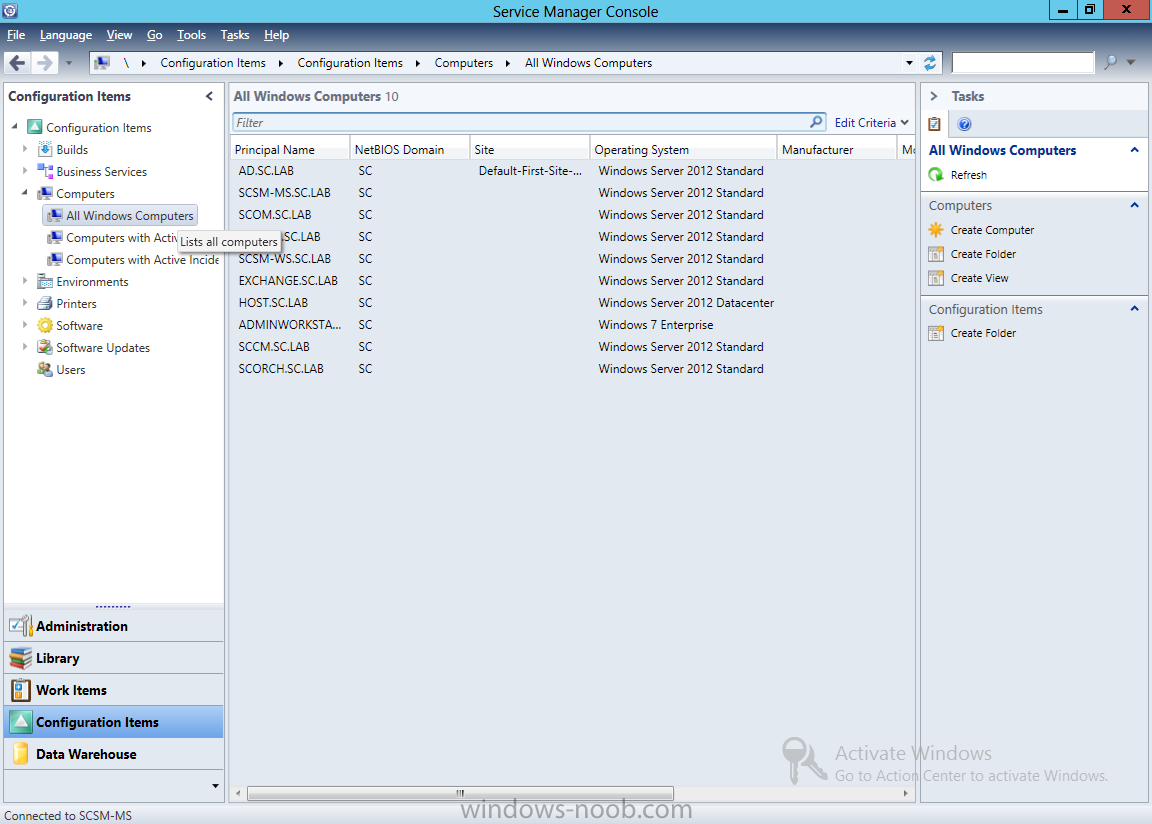Select the EXCHANGE.SC.LAB computer row
This screenshot has width=1152, height=824.
(x=572, y=281)
